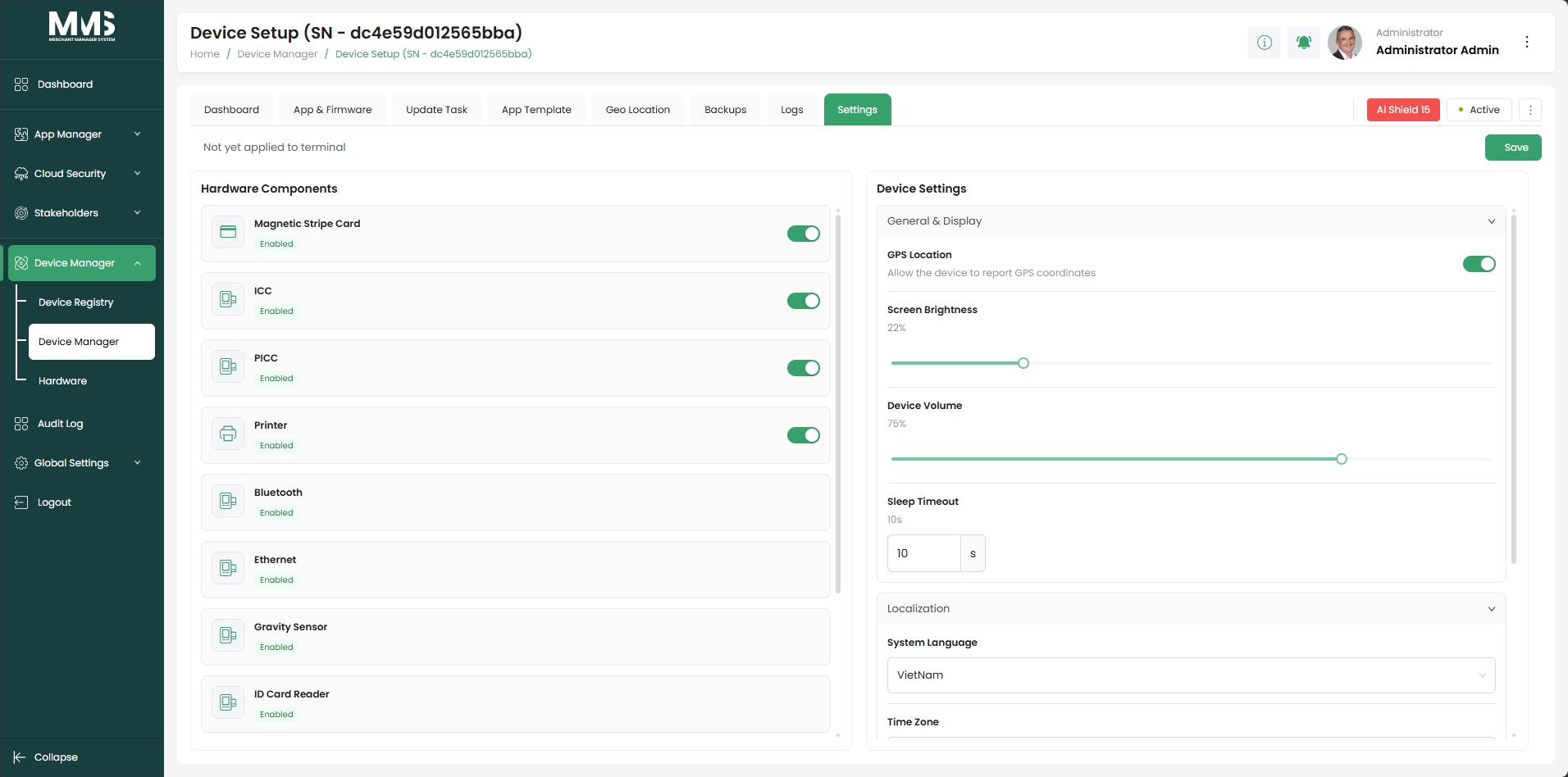Click the Audit Log menu item
The image size is (1568, 777).
click(60, 424)
